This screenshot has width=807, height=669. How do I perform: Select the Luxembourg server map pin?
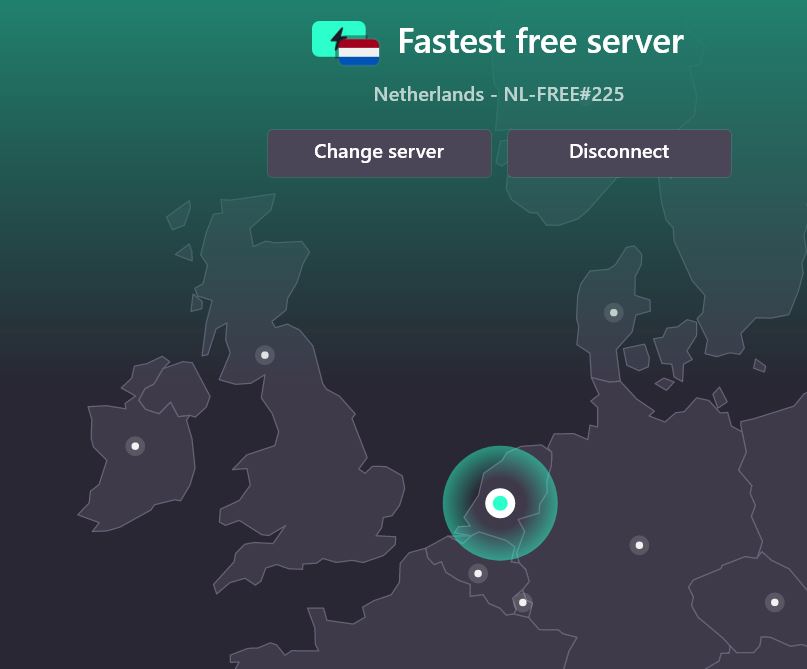click(x=523, y=602)
